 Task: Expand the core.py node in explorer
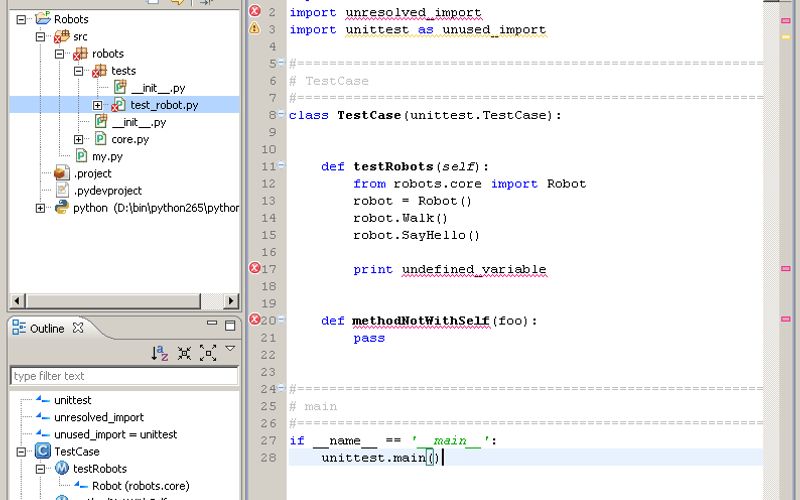click(79, 139)
